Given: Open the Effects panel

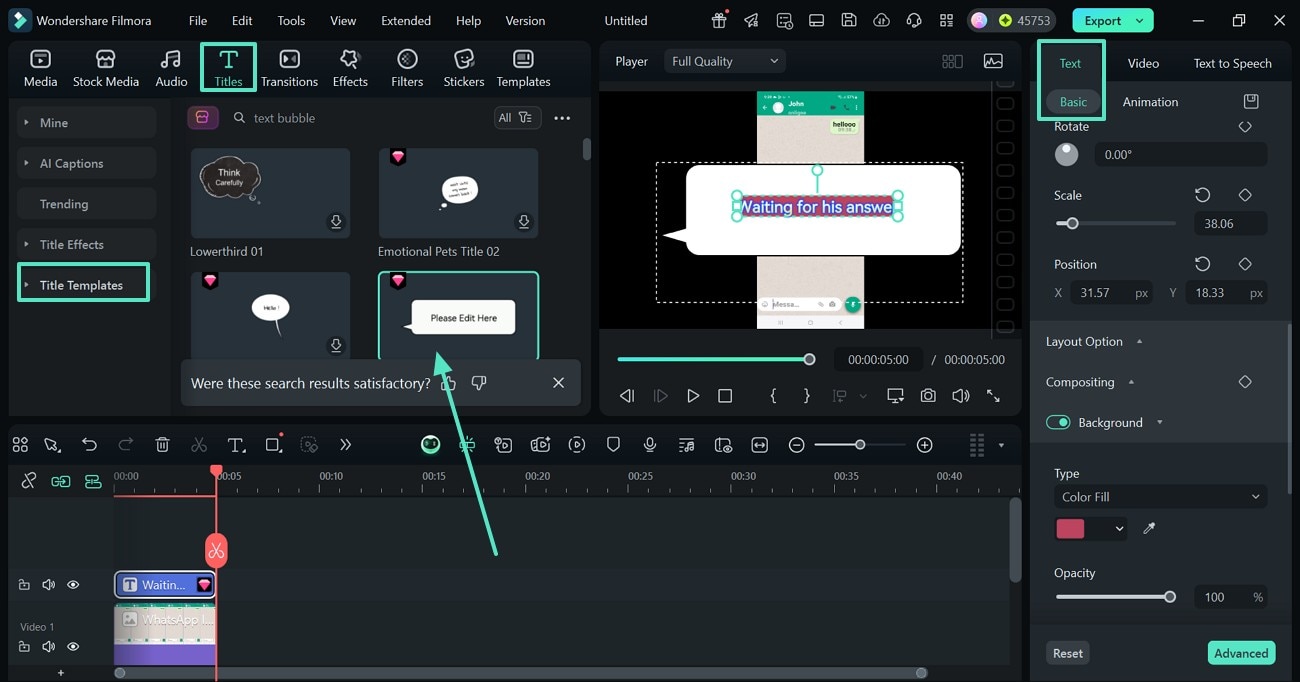Looking at the screenshot, I should [350, 68].
